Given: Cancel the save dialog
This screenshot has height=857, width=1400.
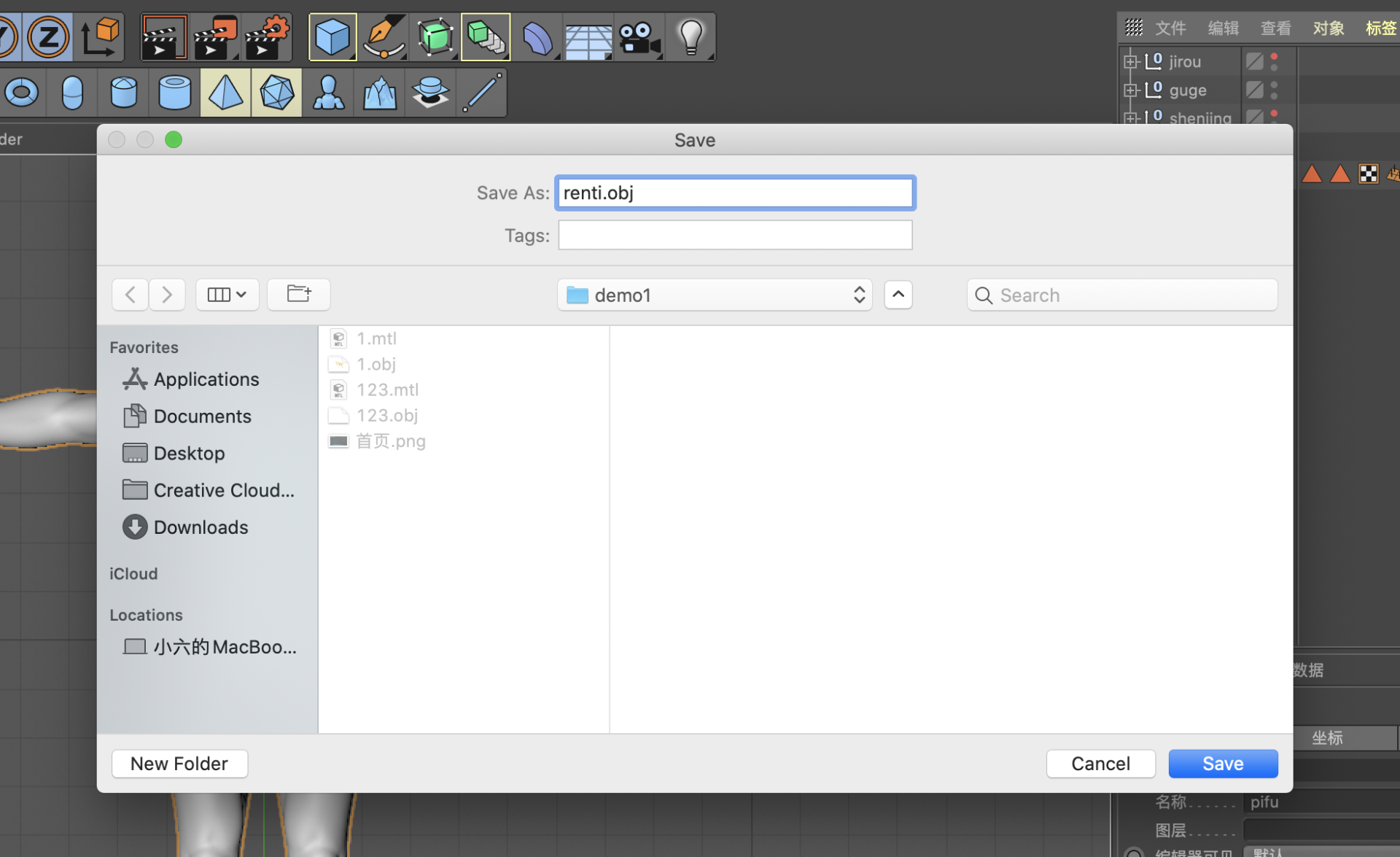Looking at the screenshot, I should (x=1100, y=764).
